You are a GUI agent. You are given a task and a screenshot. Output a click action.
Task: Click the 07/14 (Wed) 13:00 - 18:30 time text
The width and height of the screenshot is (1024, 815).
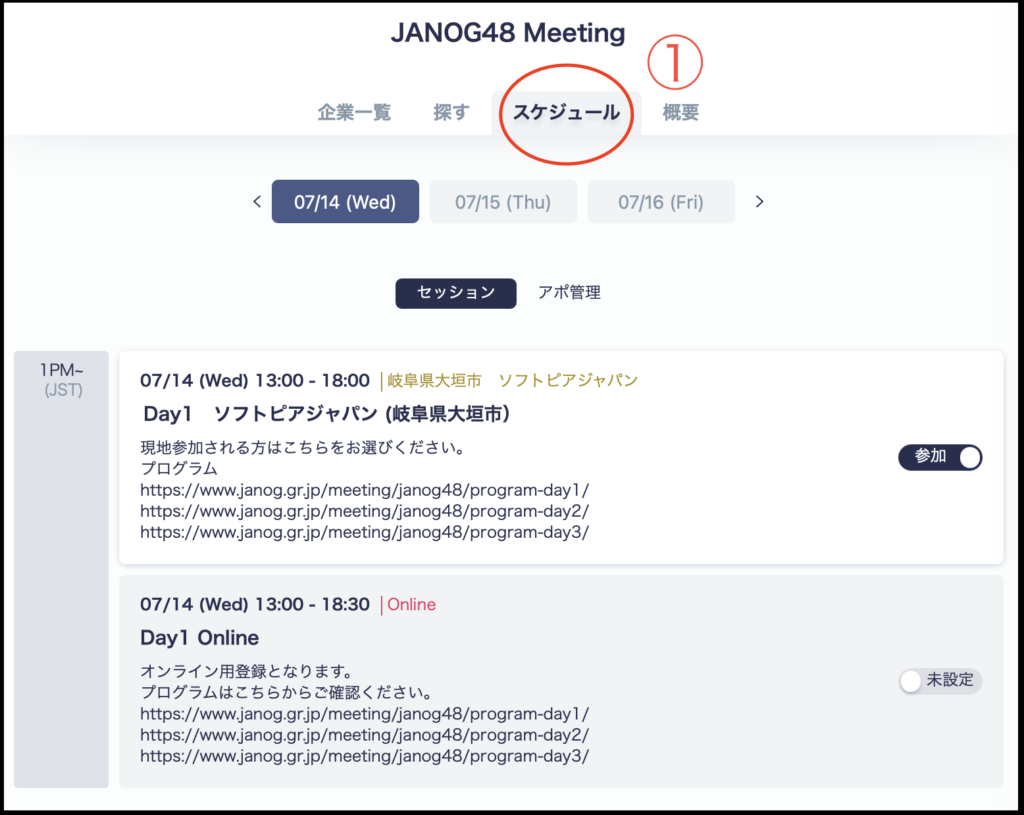click(x=255, y=605)
